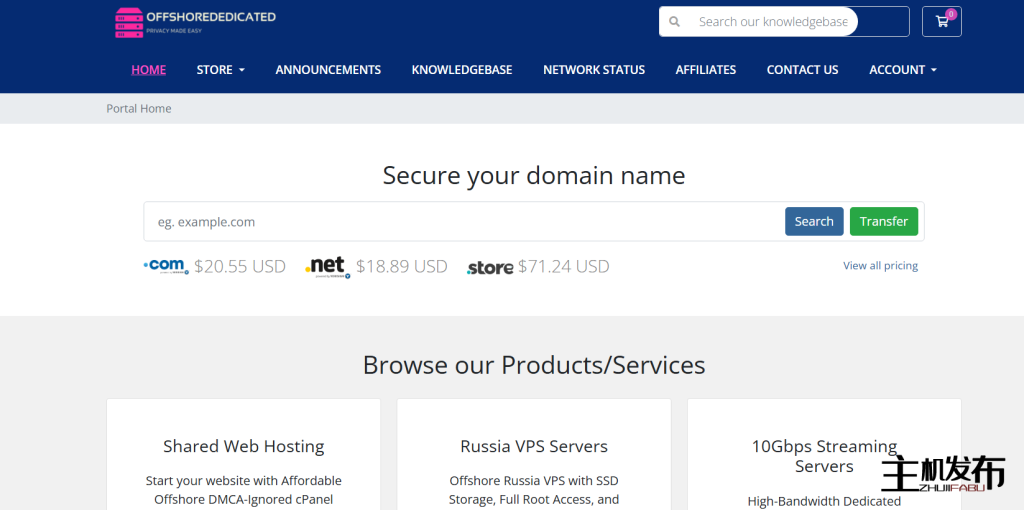Open the Affiliates menu item
The height and width of the screenshot is (510, 1024).
(x=705, y=70)
